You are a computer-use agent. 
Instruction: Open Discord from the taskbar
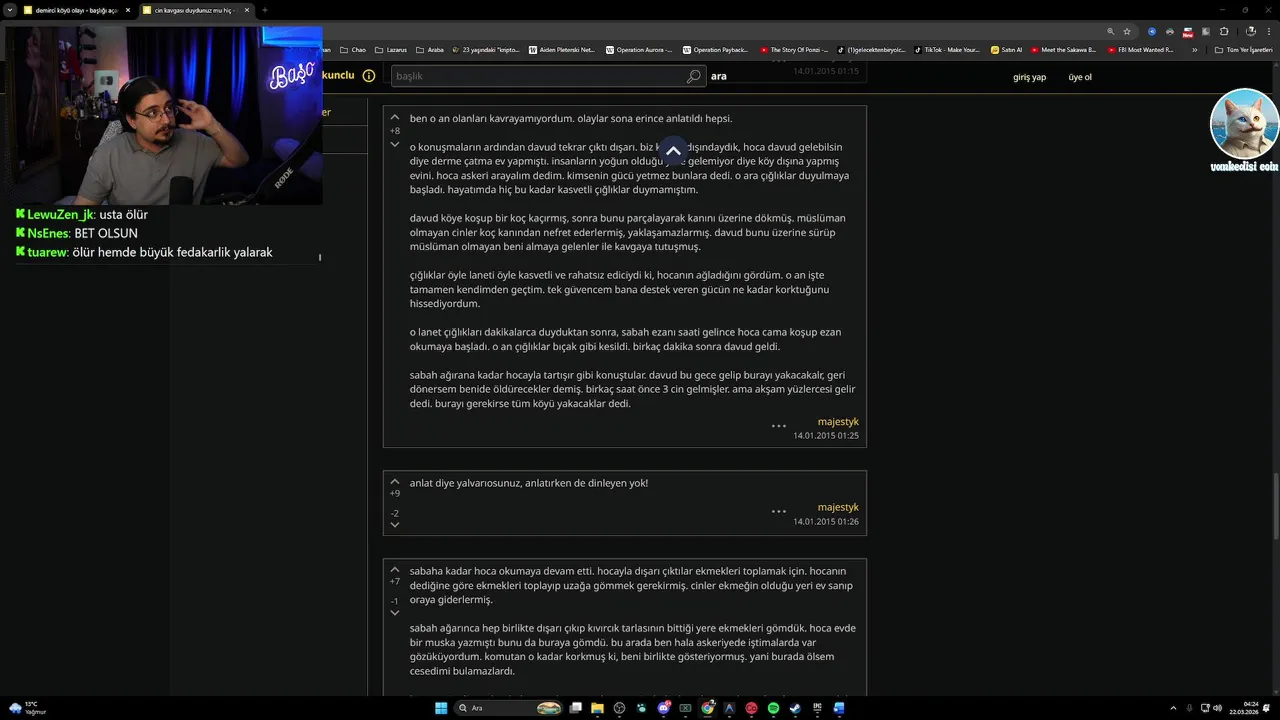click(663, 708)
